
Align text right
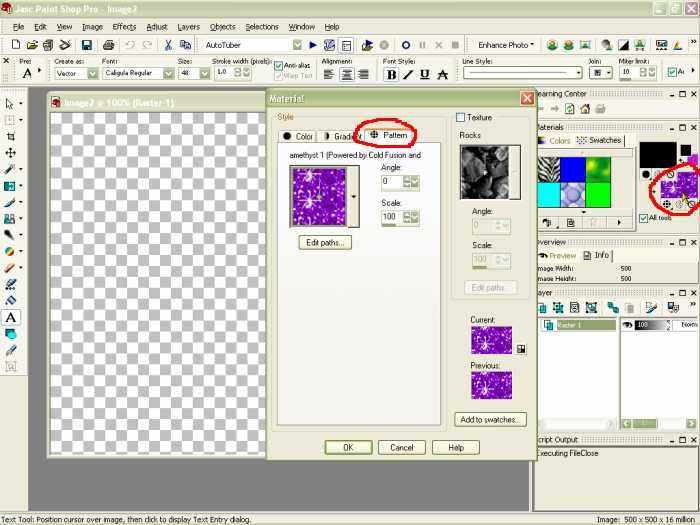pos(364,74)
